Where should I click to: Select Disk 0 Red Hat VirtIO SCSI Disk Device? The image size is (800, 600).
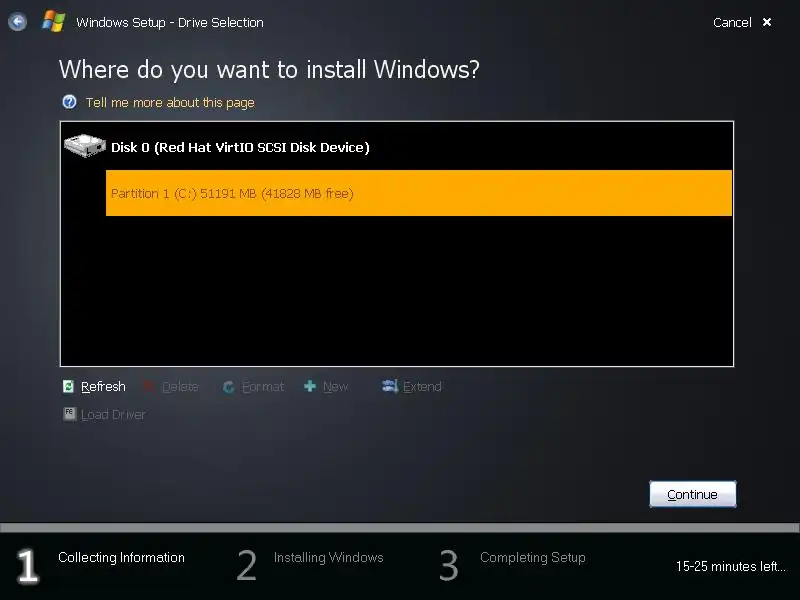pos(240,147)
